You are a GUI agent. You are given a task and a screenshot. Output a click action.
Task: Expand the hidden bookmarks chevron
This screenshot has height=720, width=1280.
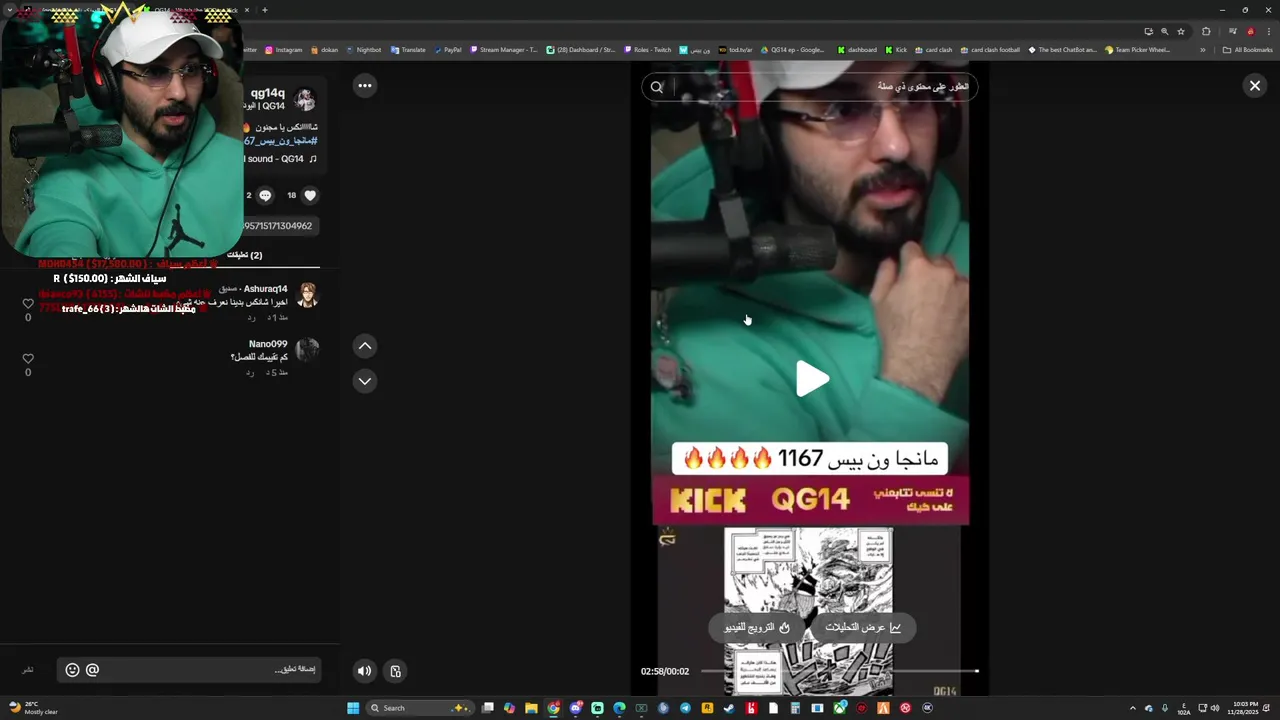[x=1203, y=50]
